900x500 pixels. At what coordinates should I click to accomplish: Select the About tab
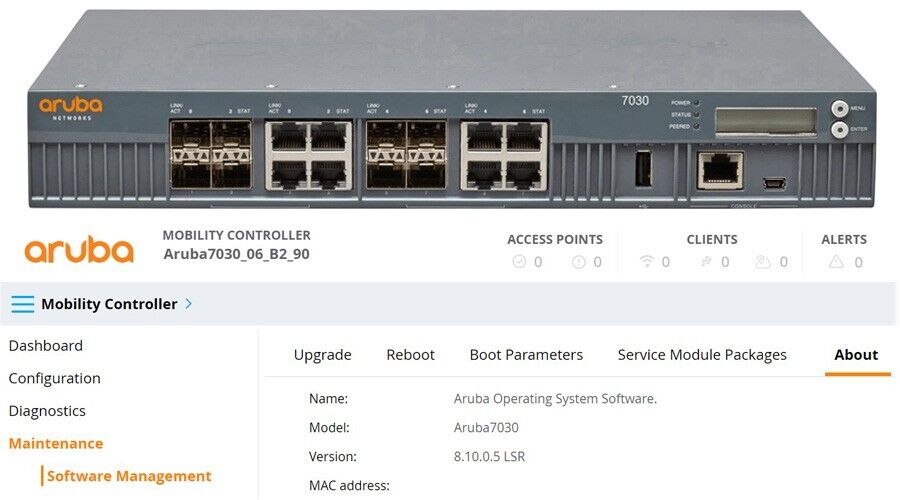pyautogui.click(x=856, y=355)
